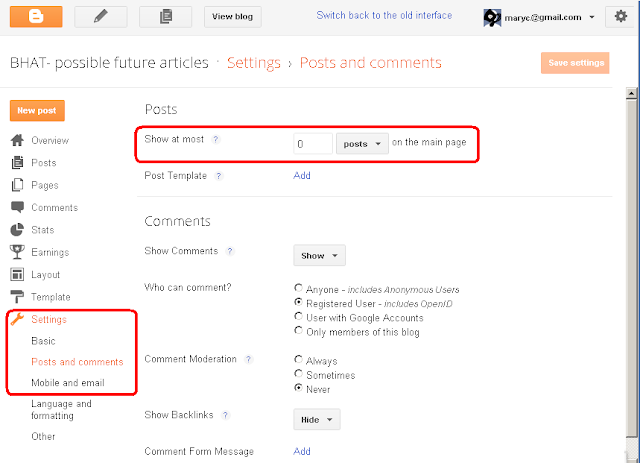The height and width of the screenshot is (463, 640).
Task: Open Template in the sidebar
Action: (51, 297)
